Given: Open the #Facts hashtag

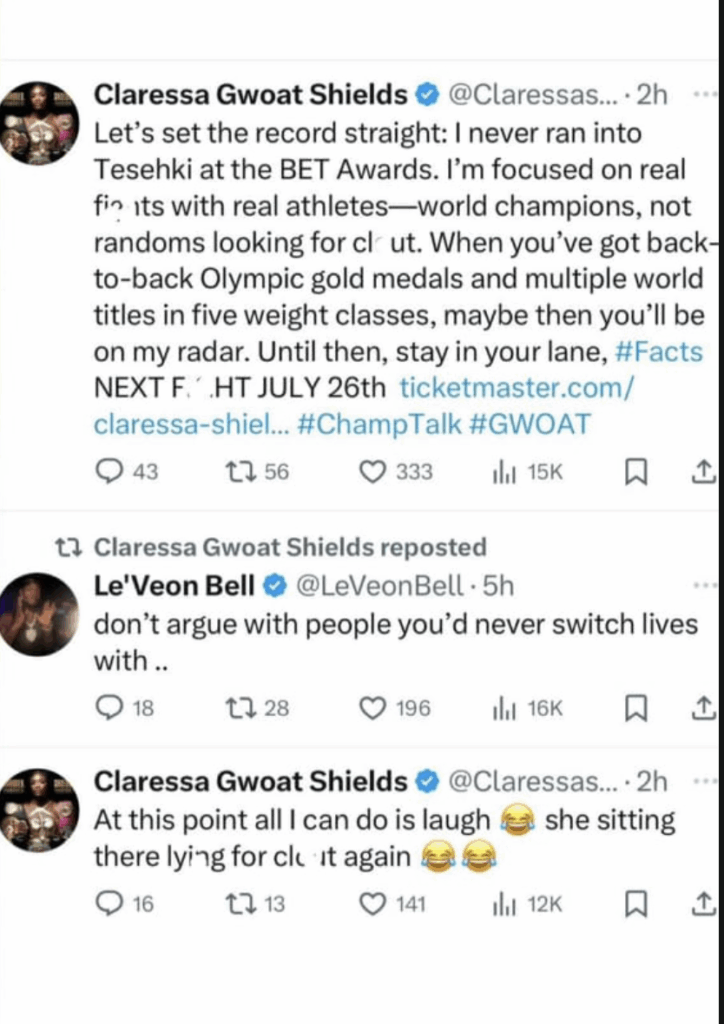Looking at the screenshot, I should [659, 353].
